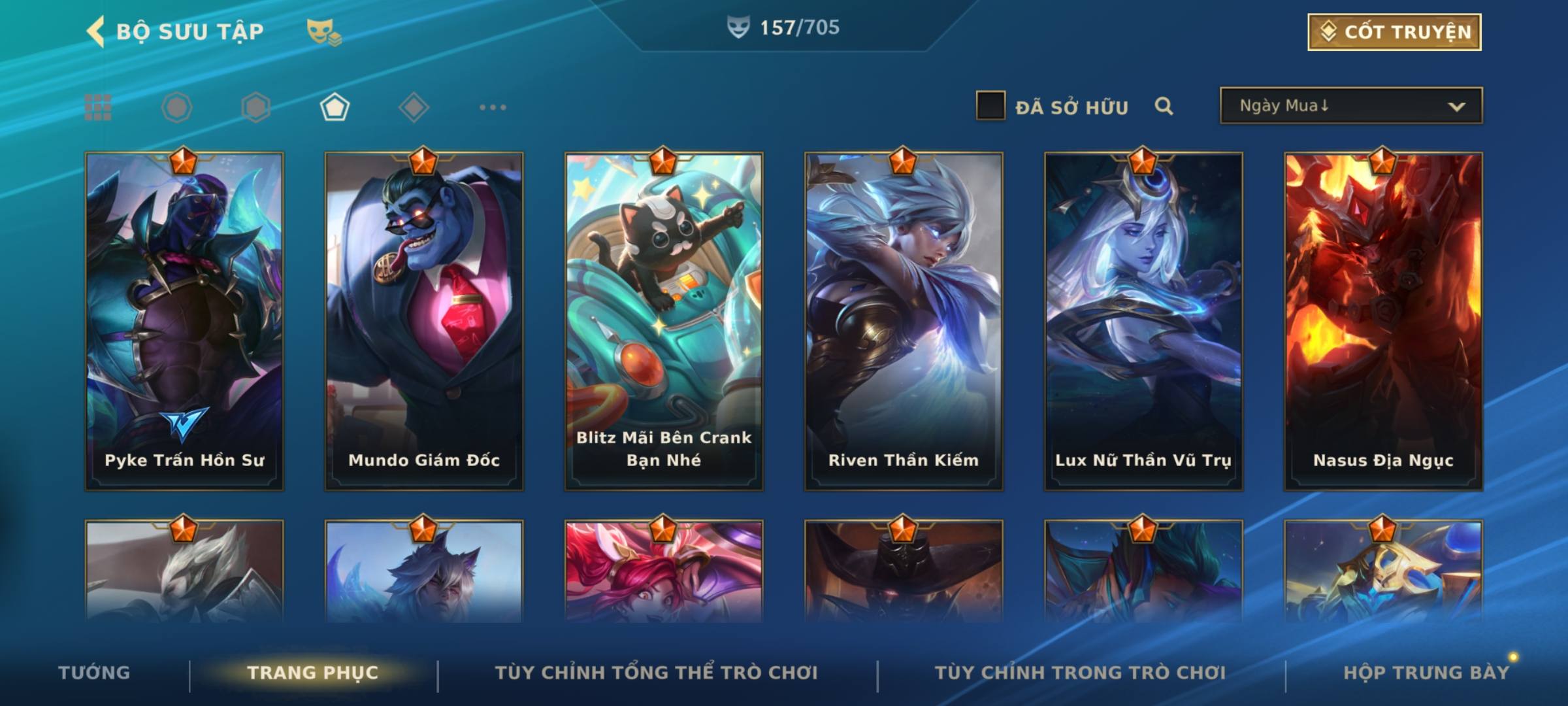
Task: Tick the Đã Sở Hữu checkbox
Action: [x=990, y=106]
